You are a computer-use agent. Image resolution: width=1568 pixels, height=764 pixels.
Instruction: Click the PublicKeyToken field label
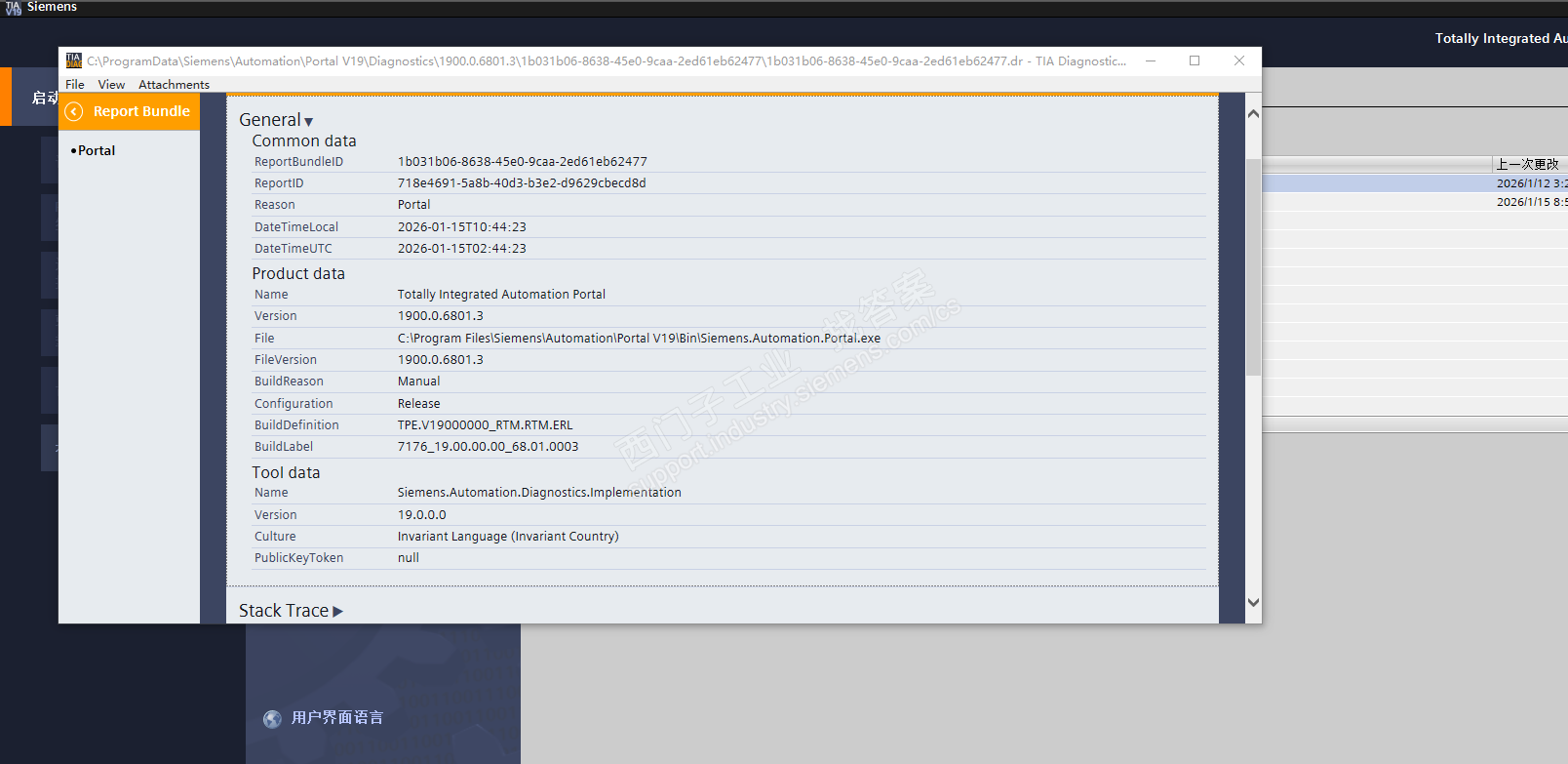(298, 558)
